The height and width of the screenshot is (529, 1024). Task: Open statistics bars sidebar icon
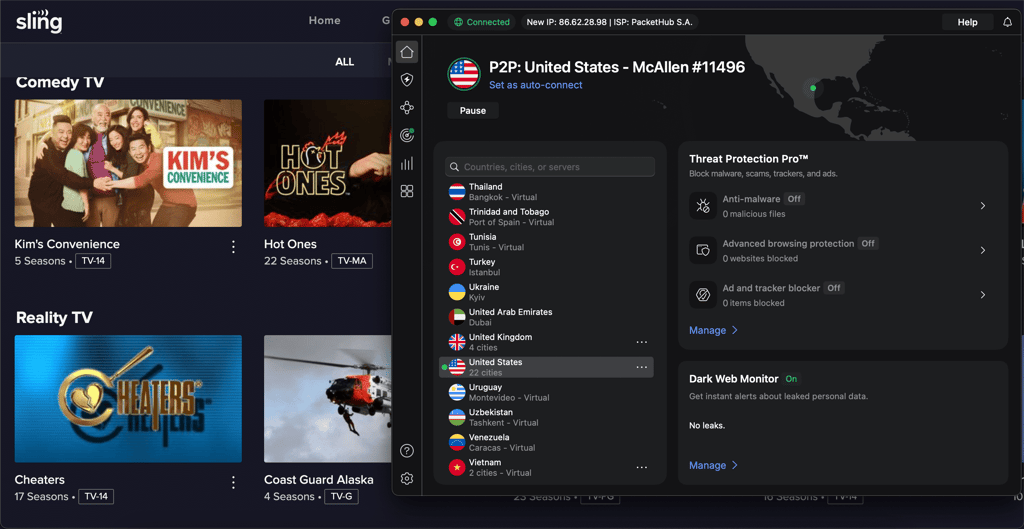(407, 163)
